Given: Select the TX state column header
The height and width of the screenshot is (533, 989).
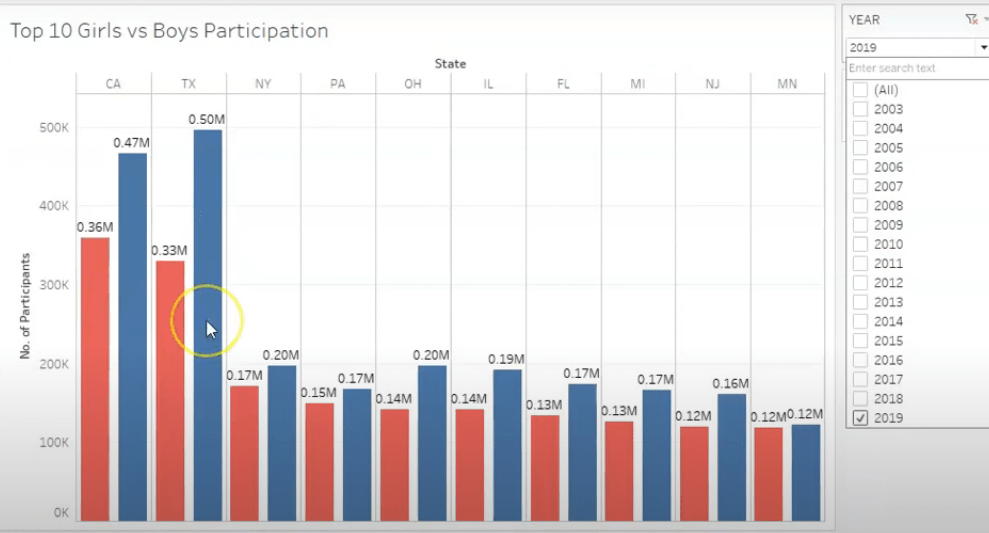Looking at the screenshot, I should (188, 84).
